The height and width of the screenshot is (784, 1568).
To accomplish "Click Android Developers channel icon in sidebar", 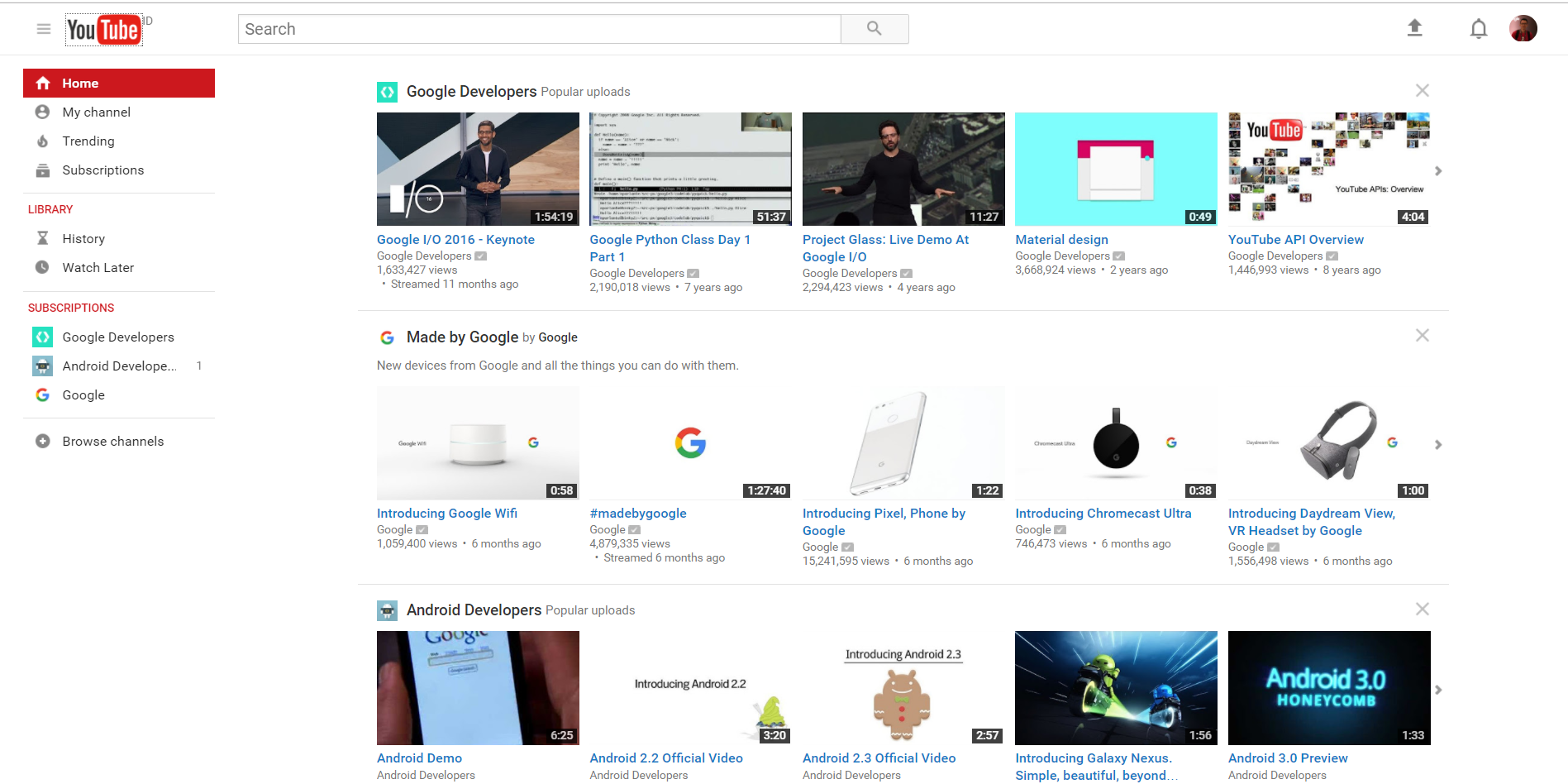I will pos(42,366).
